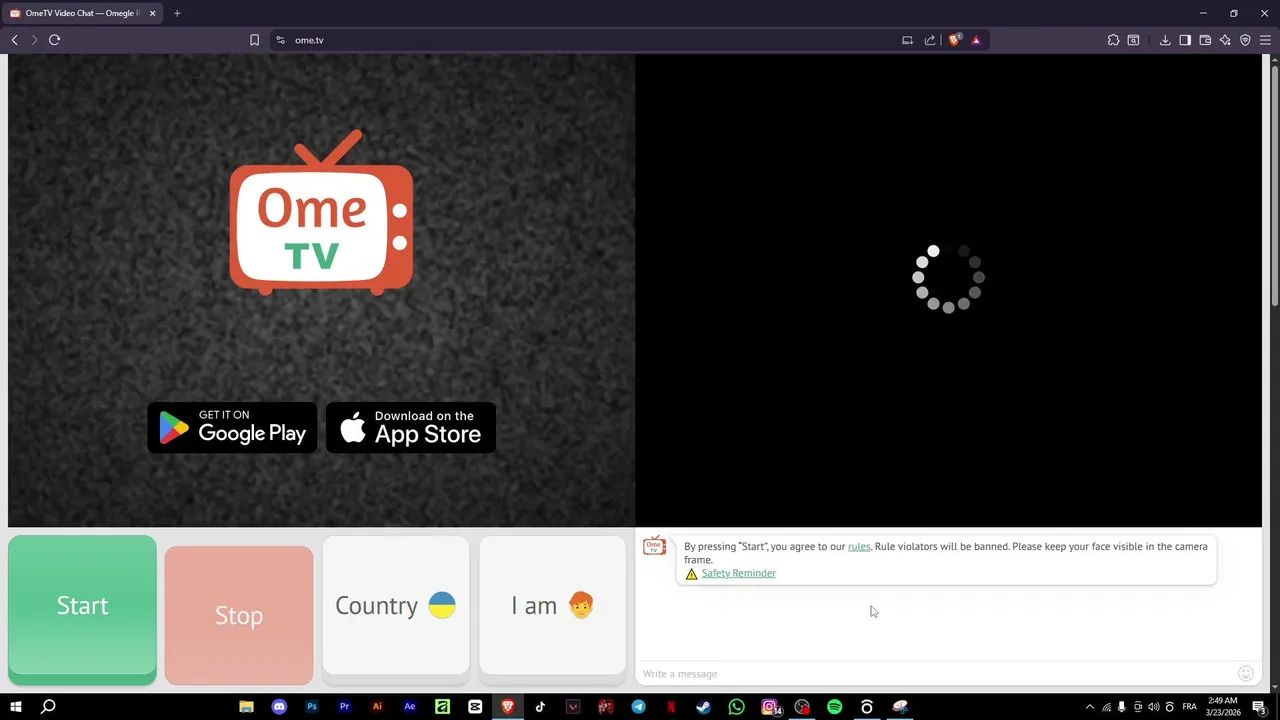
Task: Show hidden system tray icons
Action: 1089,707
